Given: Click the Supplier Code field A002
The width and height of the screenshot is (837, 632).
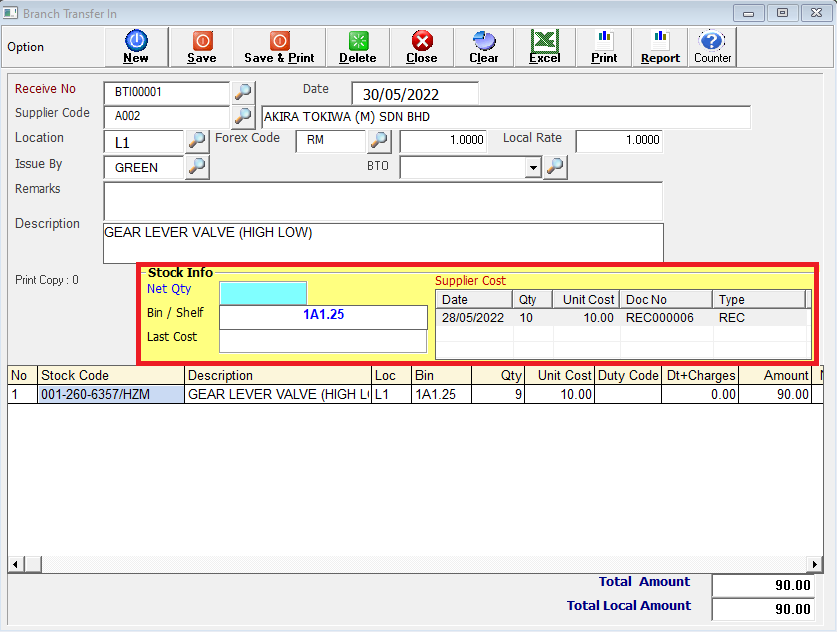Looking at the screenshot, I should pos(167,116).
